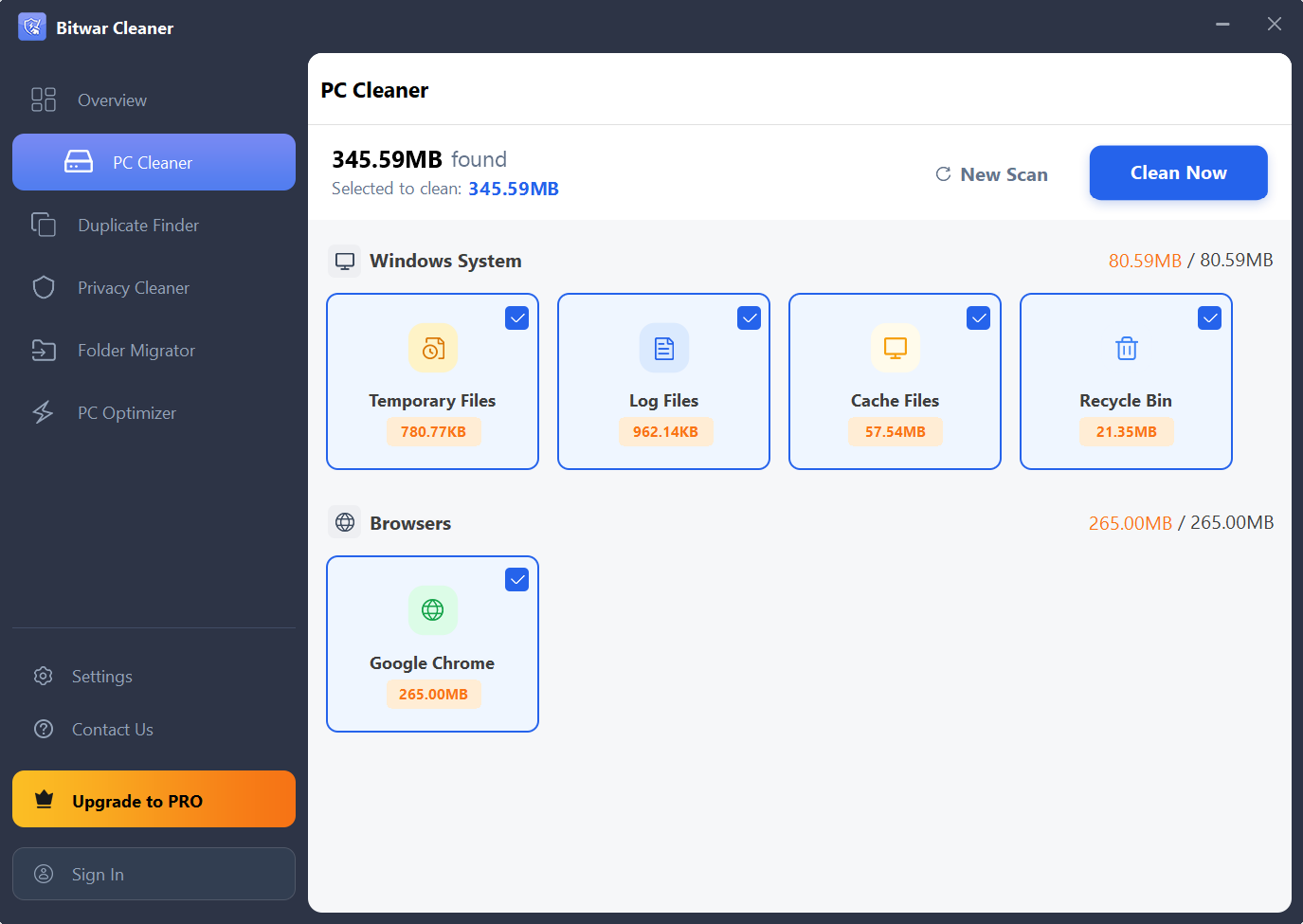
Task: Click the 265.00MB badge under Google Chrome
Action: coord(433,694)
